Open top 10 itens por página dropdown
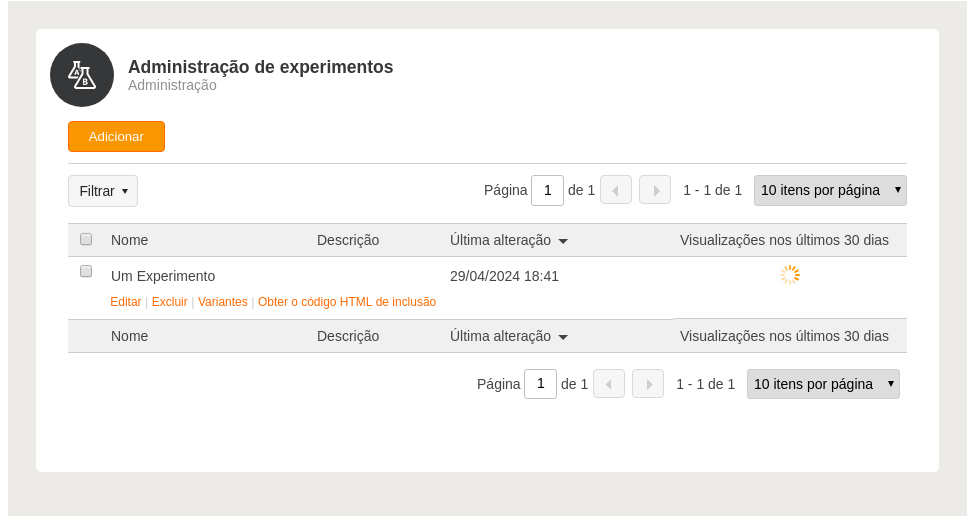The image size is (975, 525). click(x=830, y=190)
